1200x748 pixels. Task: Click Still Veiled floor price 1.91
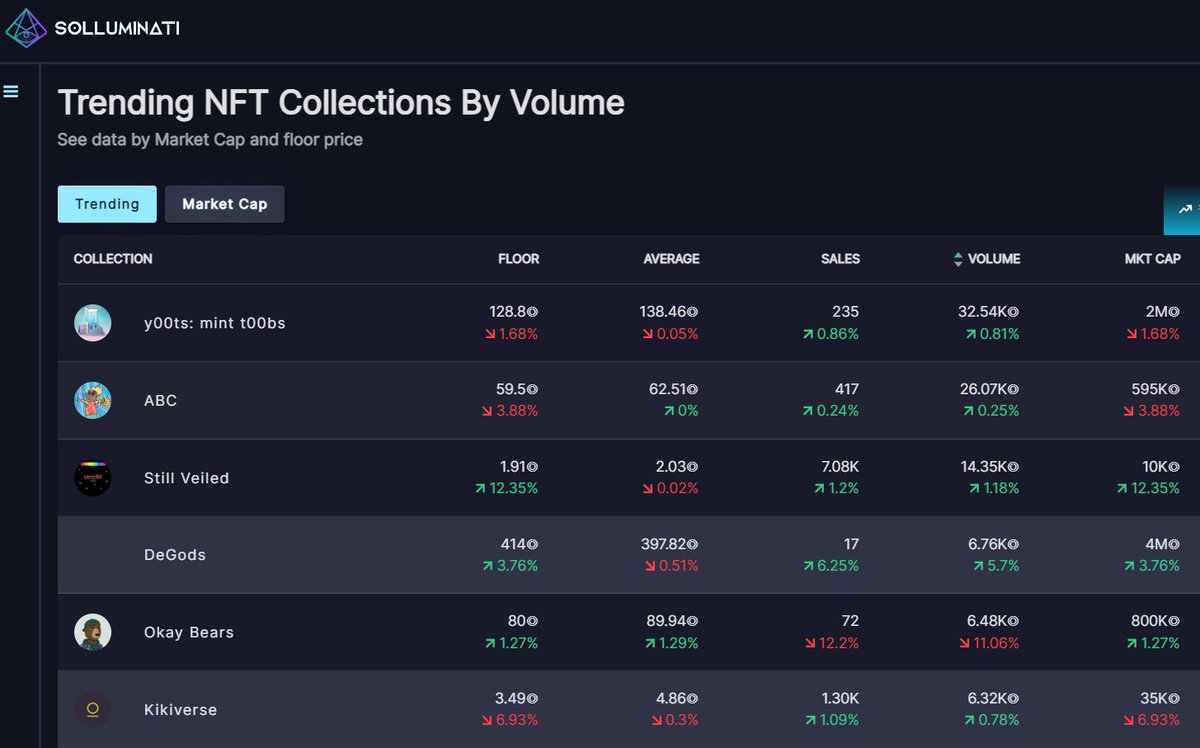(x=519, y=467)
